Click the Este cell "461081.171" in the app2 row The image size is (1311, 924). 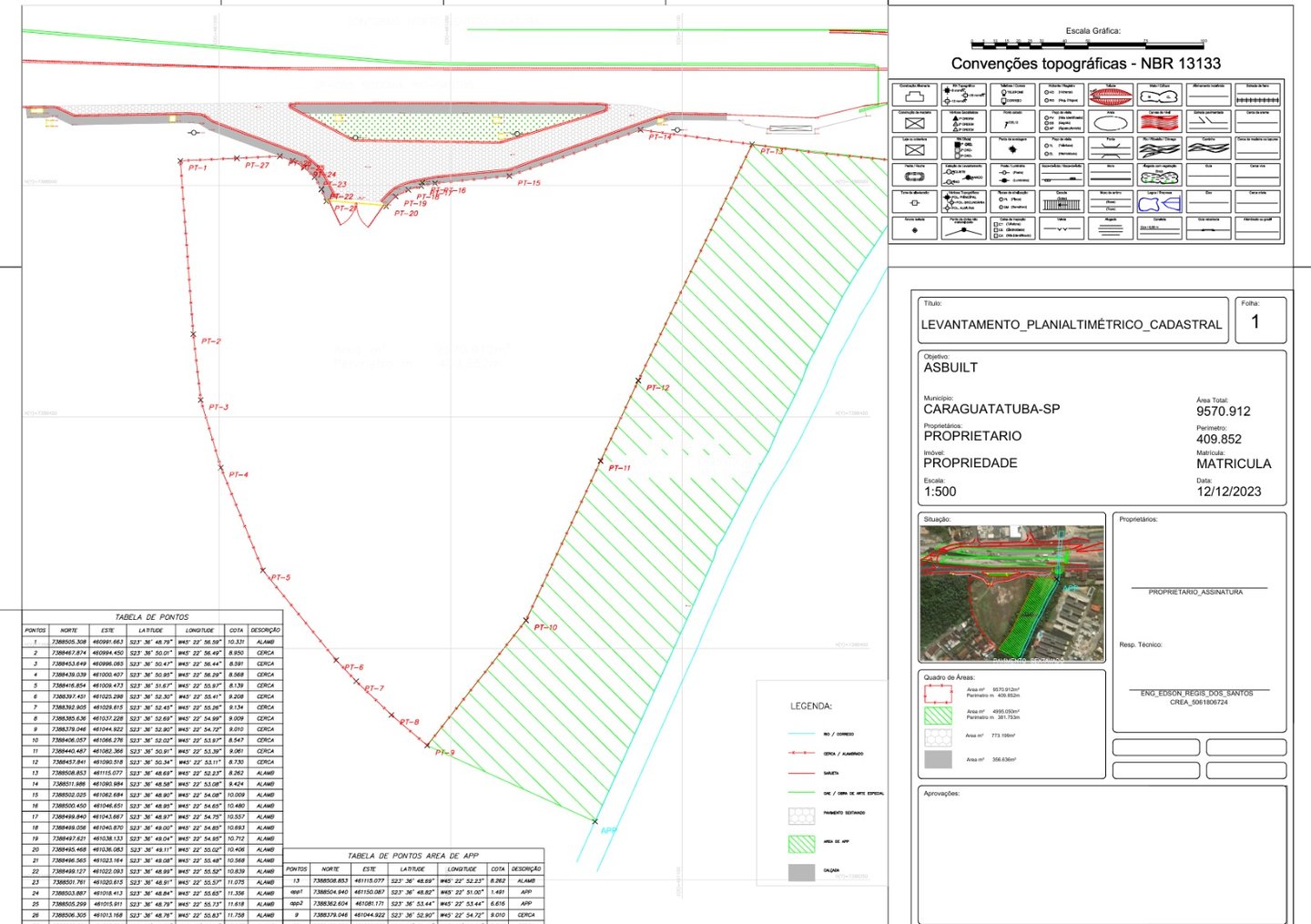tap(369, 904)
